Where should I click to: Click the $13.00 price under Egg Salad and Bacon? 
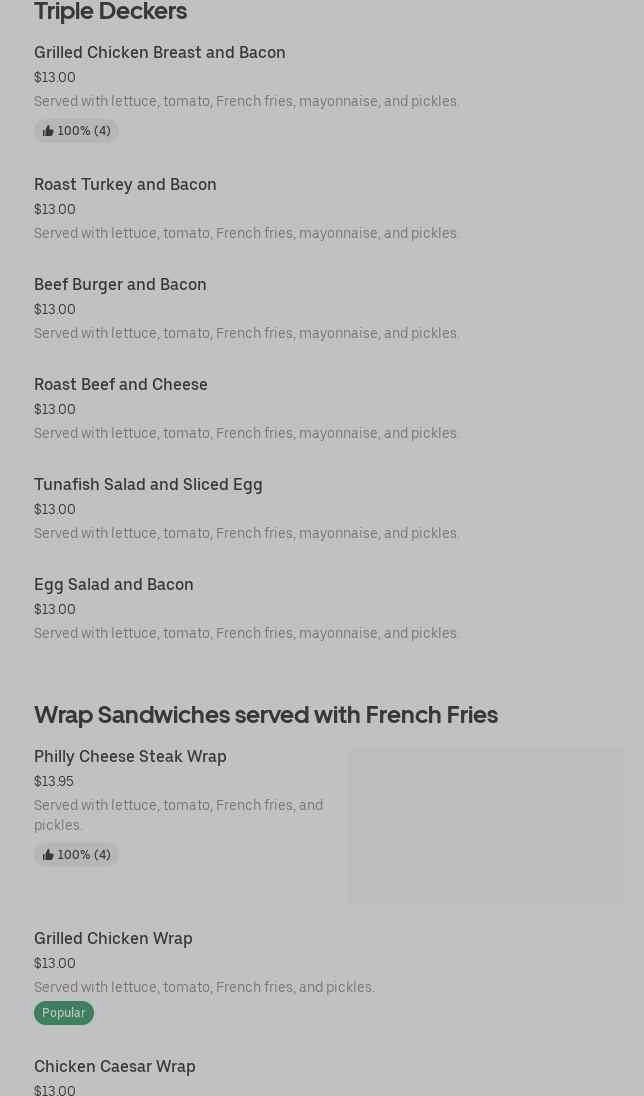click(55, 609)
